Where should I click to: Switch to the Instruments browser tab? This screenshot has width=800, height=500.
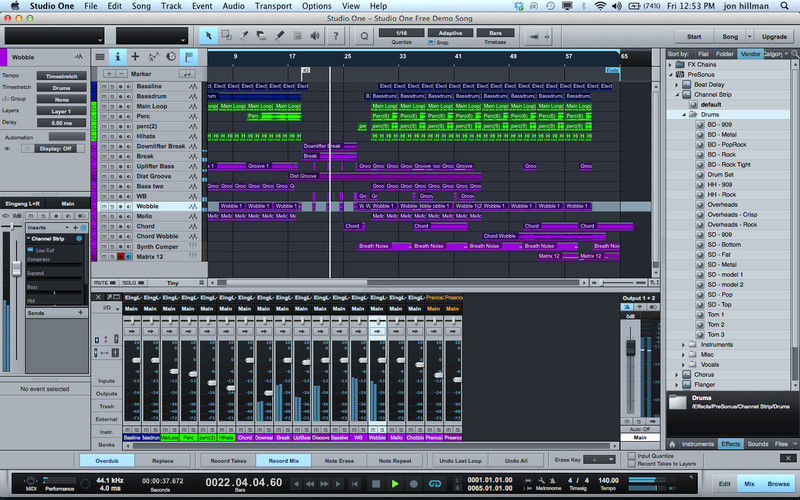point(697,444)
